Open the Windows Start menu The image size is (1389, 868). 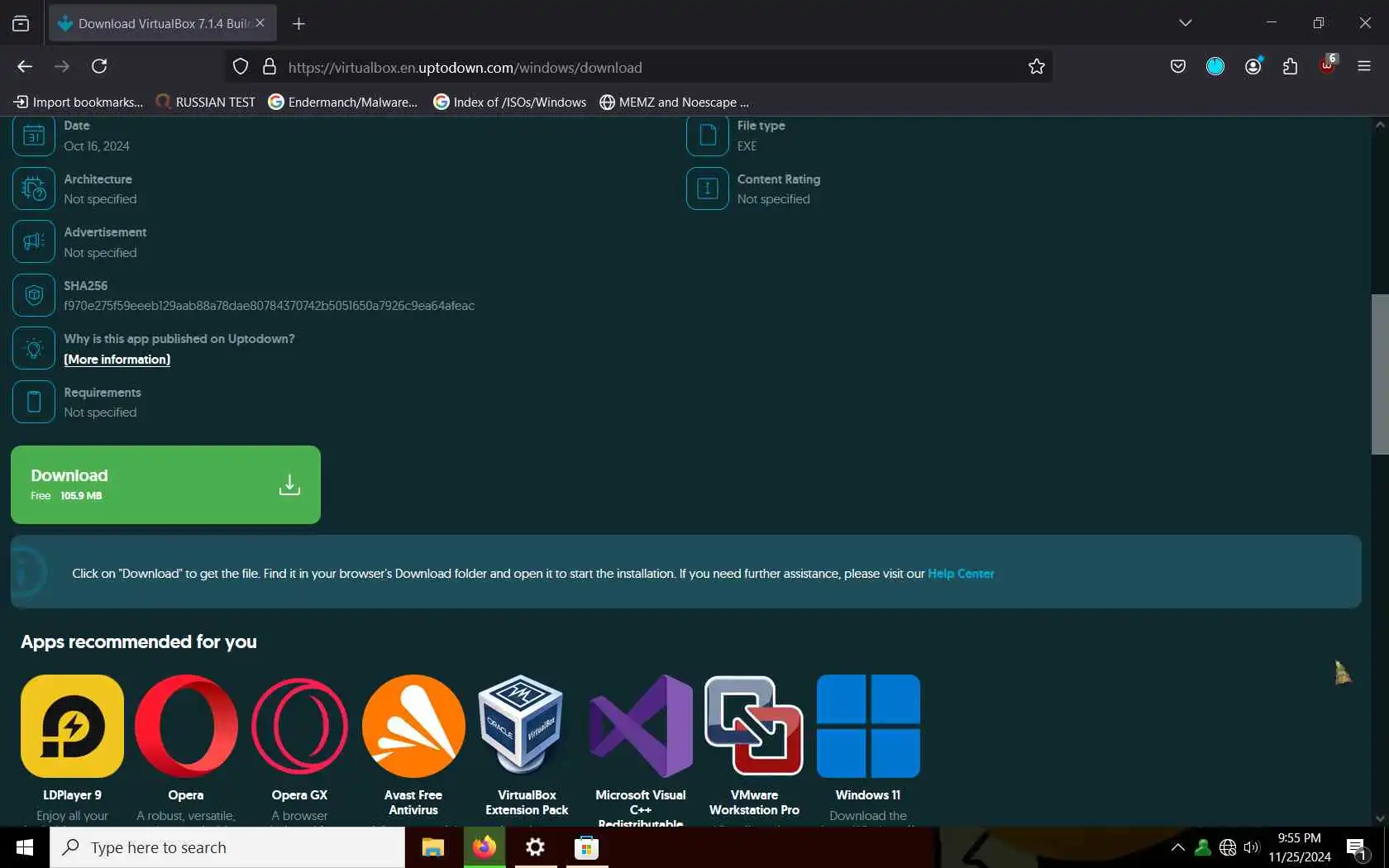click(25, 847)
